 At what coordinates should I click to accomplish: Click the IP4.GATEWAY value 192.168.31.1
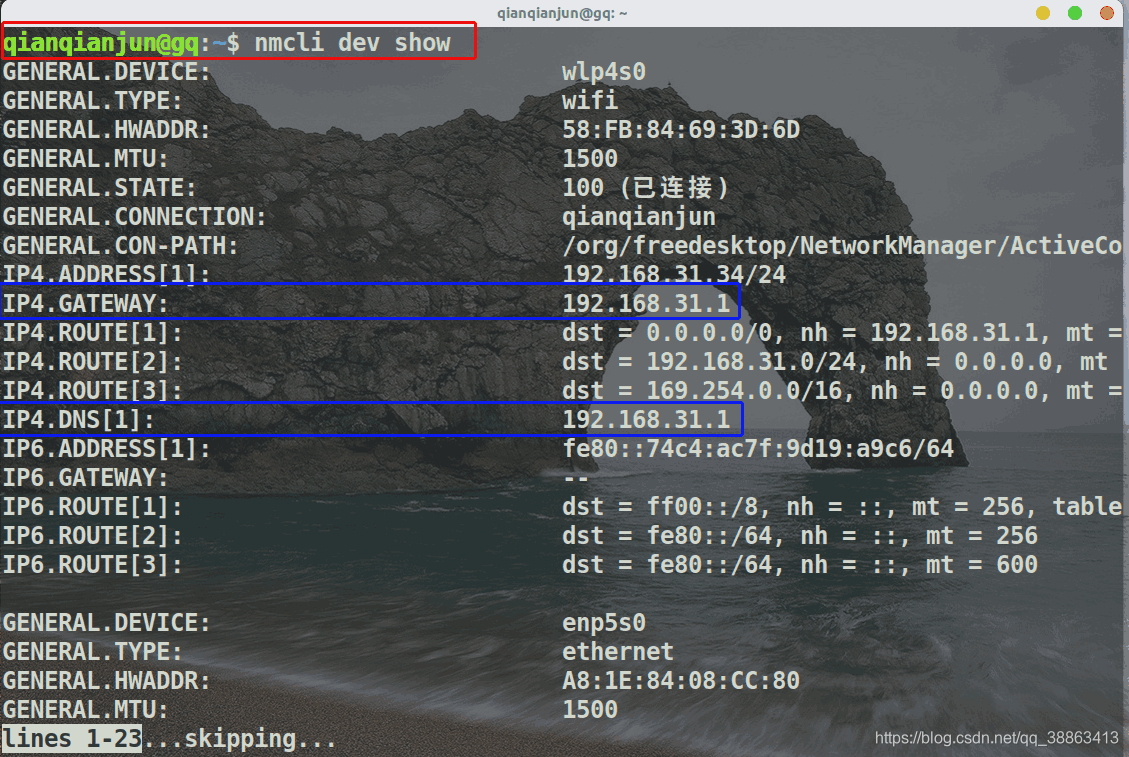(x=649, y=303)
